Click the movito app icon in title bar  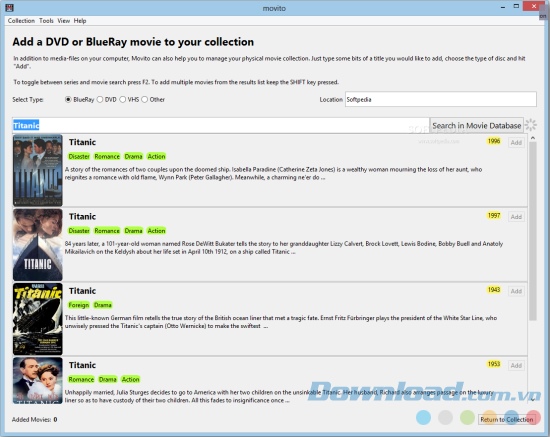pyautogui.click(x=9, y=7)
